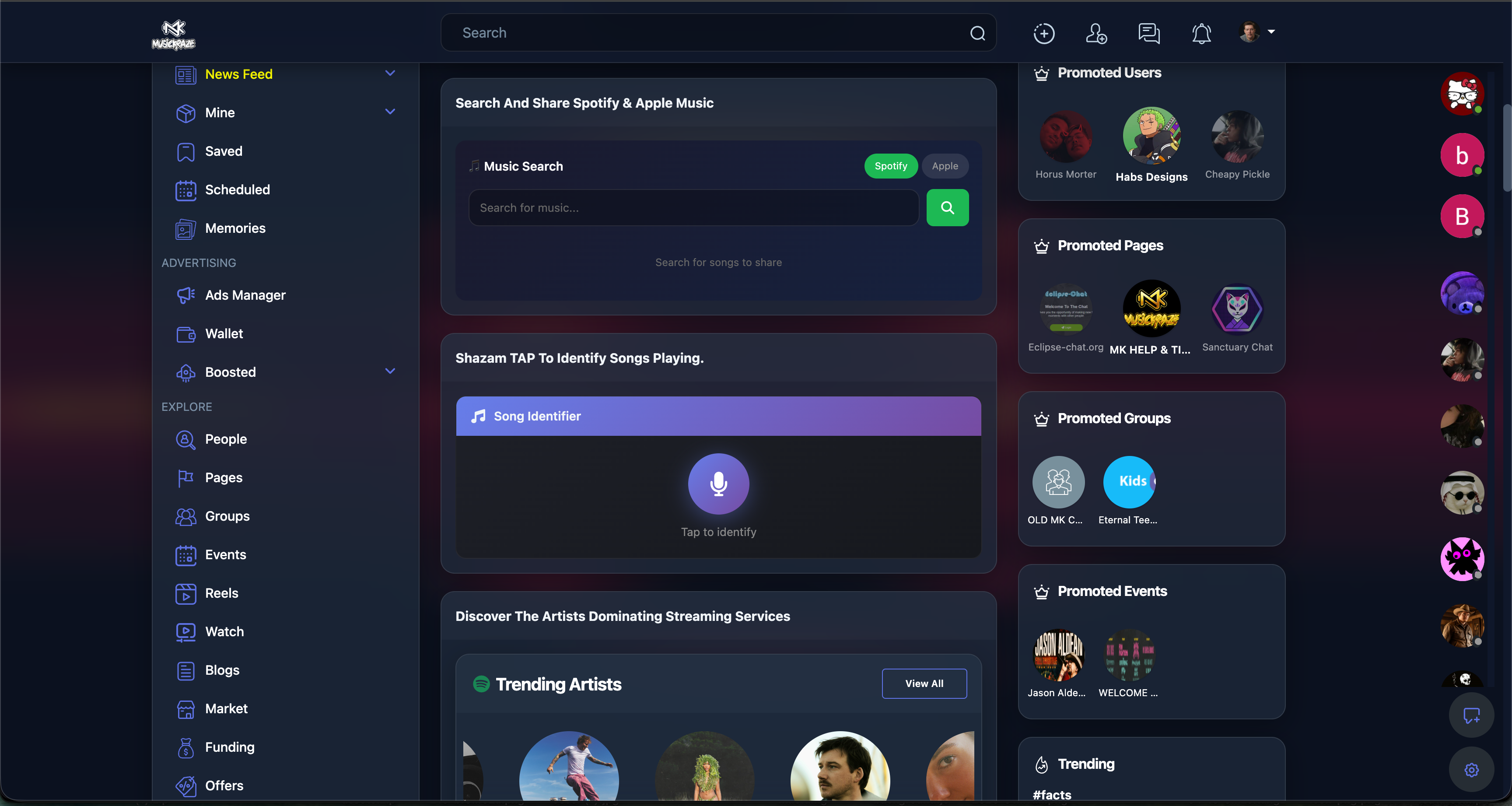Open the add friend icon

click(x=1096, y=33)
